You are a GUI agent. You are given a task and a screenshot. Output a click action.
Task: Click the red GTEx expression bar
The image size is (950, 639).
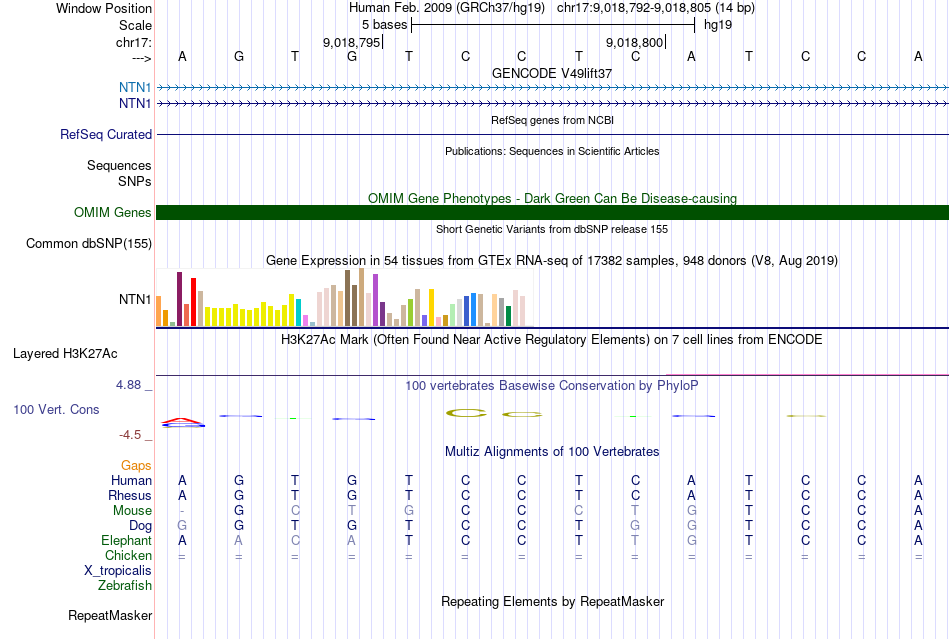click(193, 302)
